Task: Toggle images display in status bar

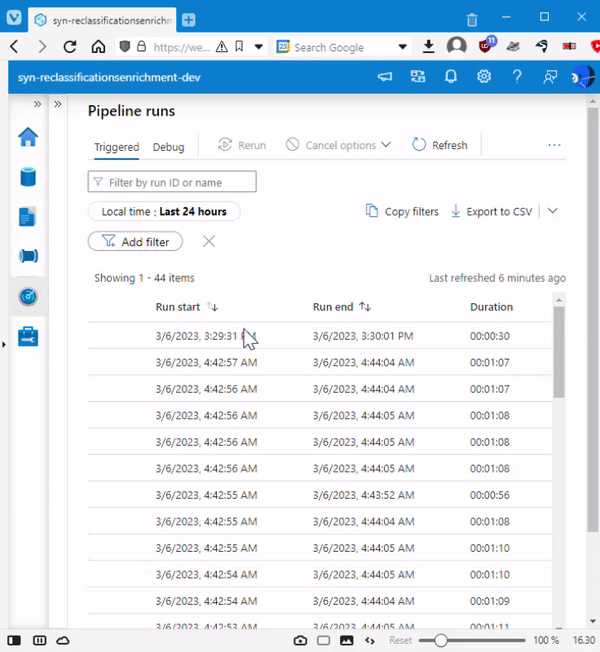Action: 347,640
